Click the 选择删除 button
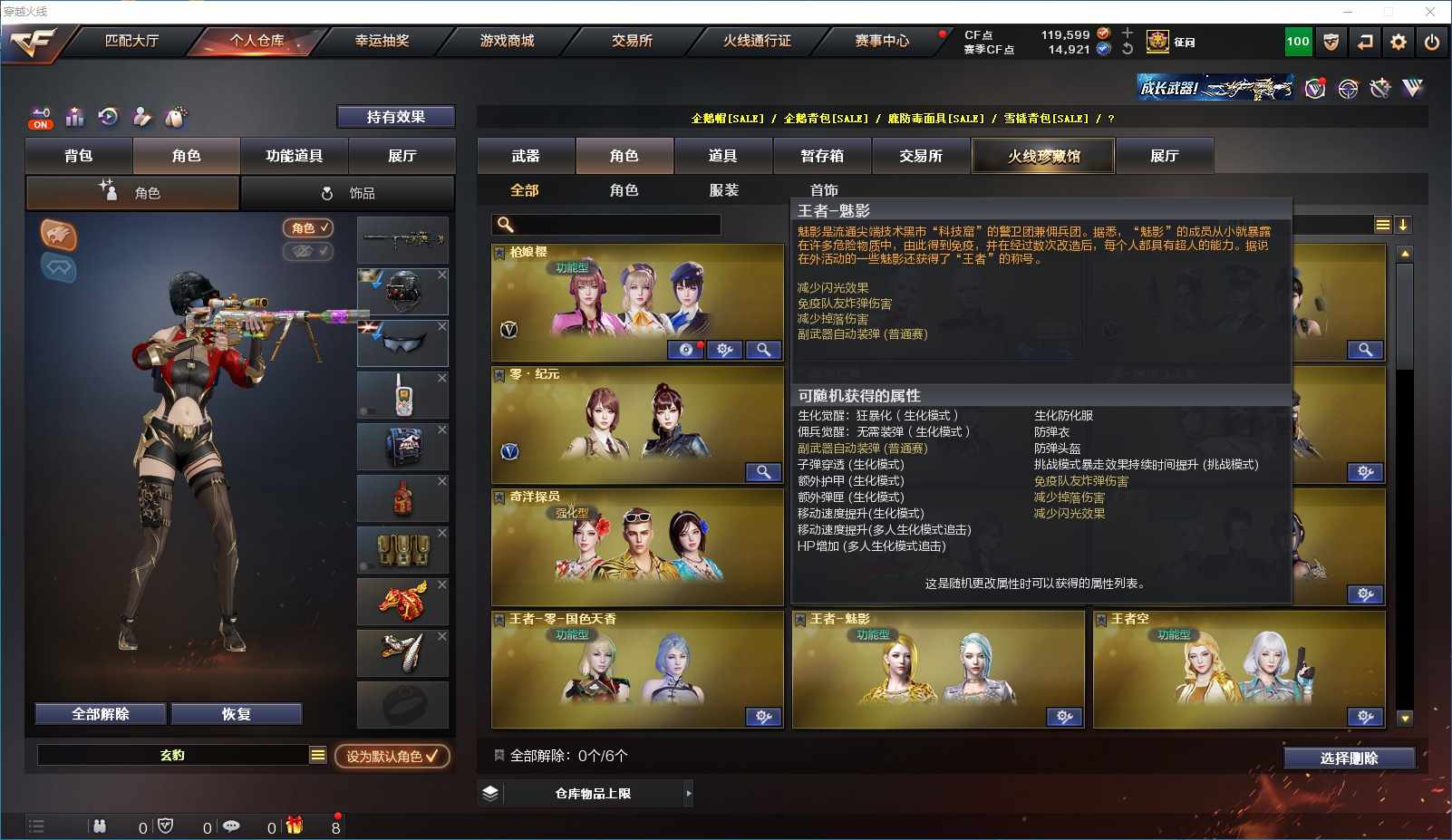This screenshot has height=840, width=1452. coord(1349,758)
